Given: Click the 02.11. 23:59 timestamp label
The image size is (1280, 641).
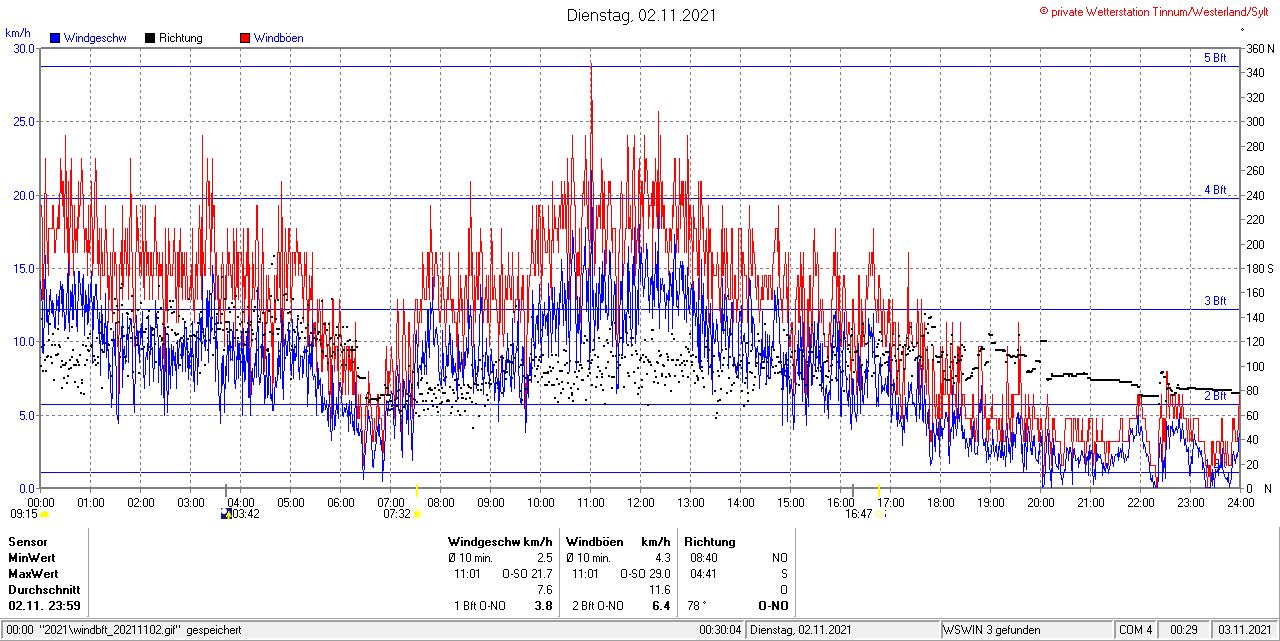Looking at the screenshot, I should coord(44,606).
